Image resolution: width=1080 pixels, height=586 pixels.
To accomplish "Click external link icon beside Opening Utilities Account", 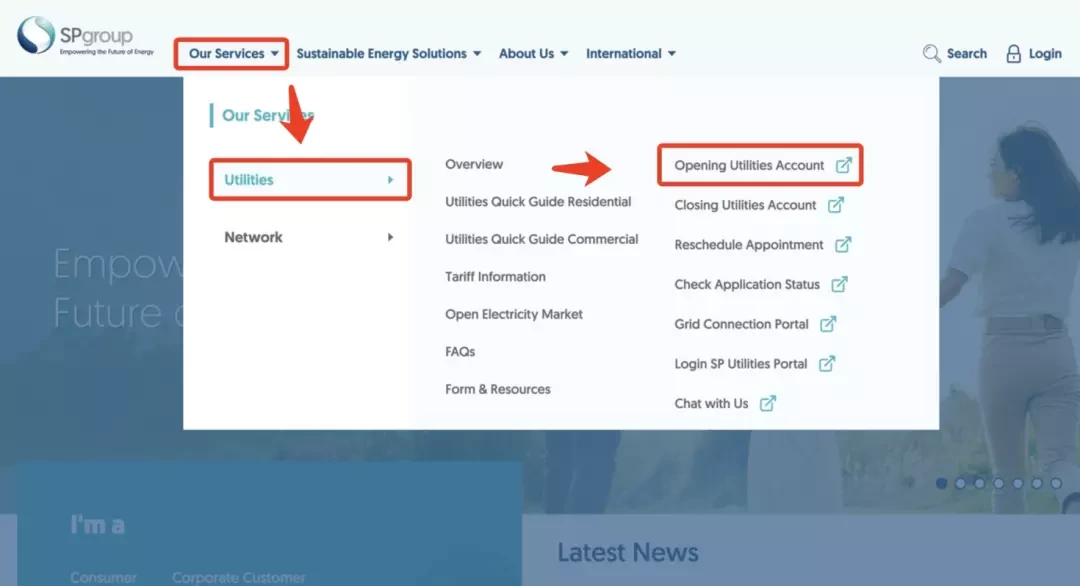I will coord(844,165).
